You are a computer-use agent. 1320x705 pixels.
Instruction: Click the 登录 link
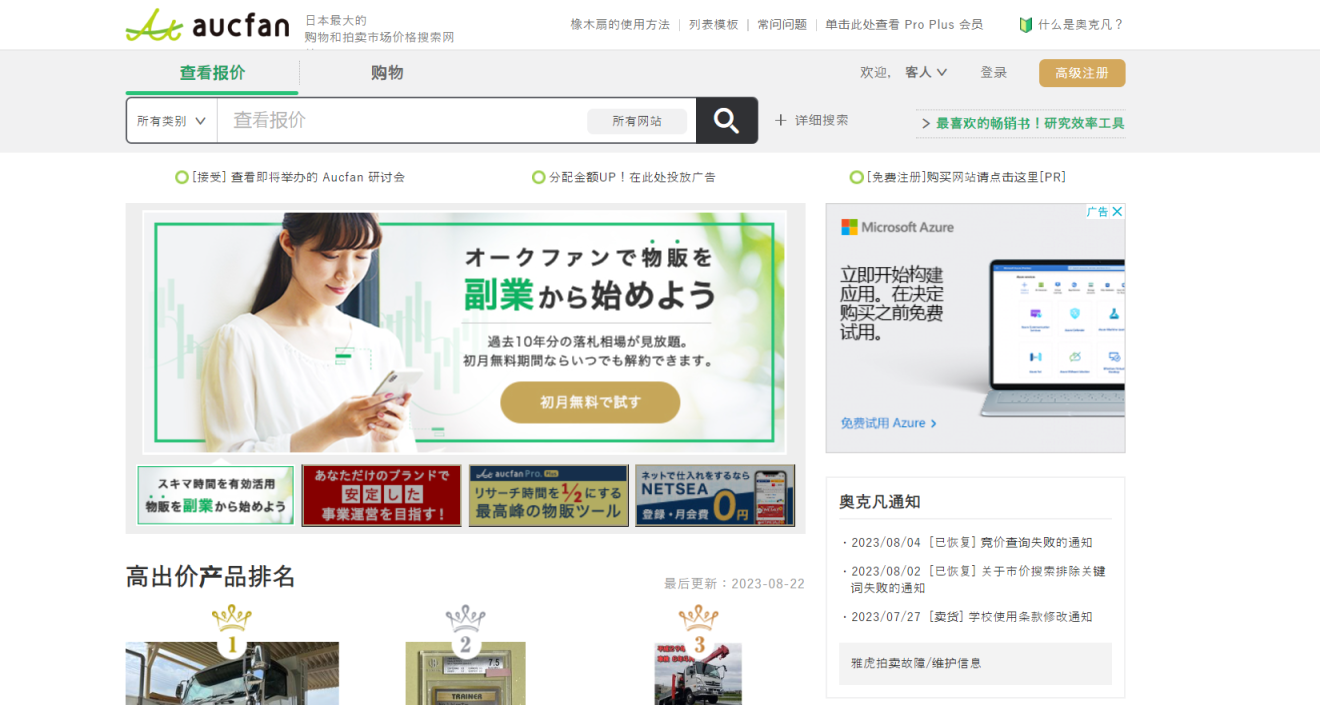(994, 72)
